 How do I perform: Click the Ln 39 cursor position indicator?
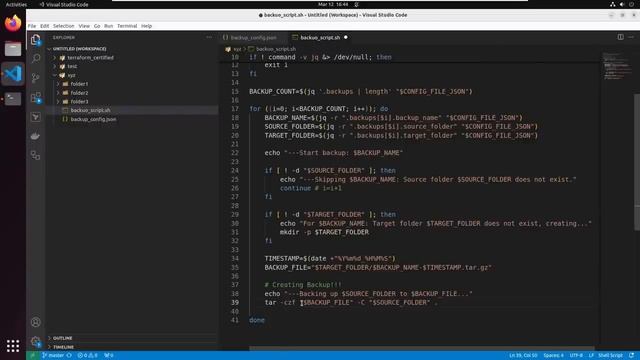tap(523, 355)
